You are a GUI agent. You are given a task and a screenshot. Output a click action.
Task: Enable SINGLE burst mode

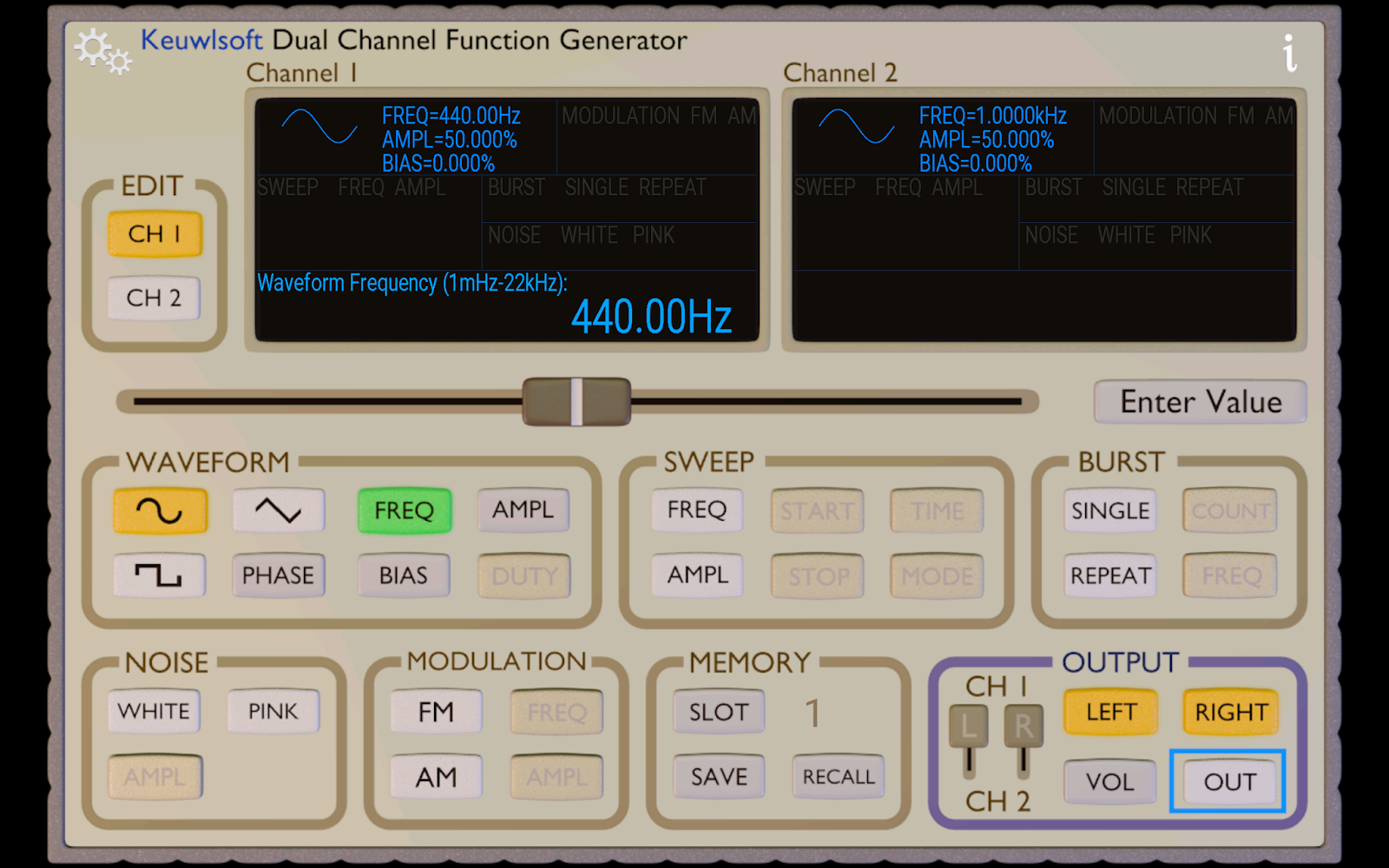(x=1110, y=510)
